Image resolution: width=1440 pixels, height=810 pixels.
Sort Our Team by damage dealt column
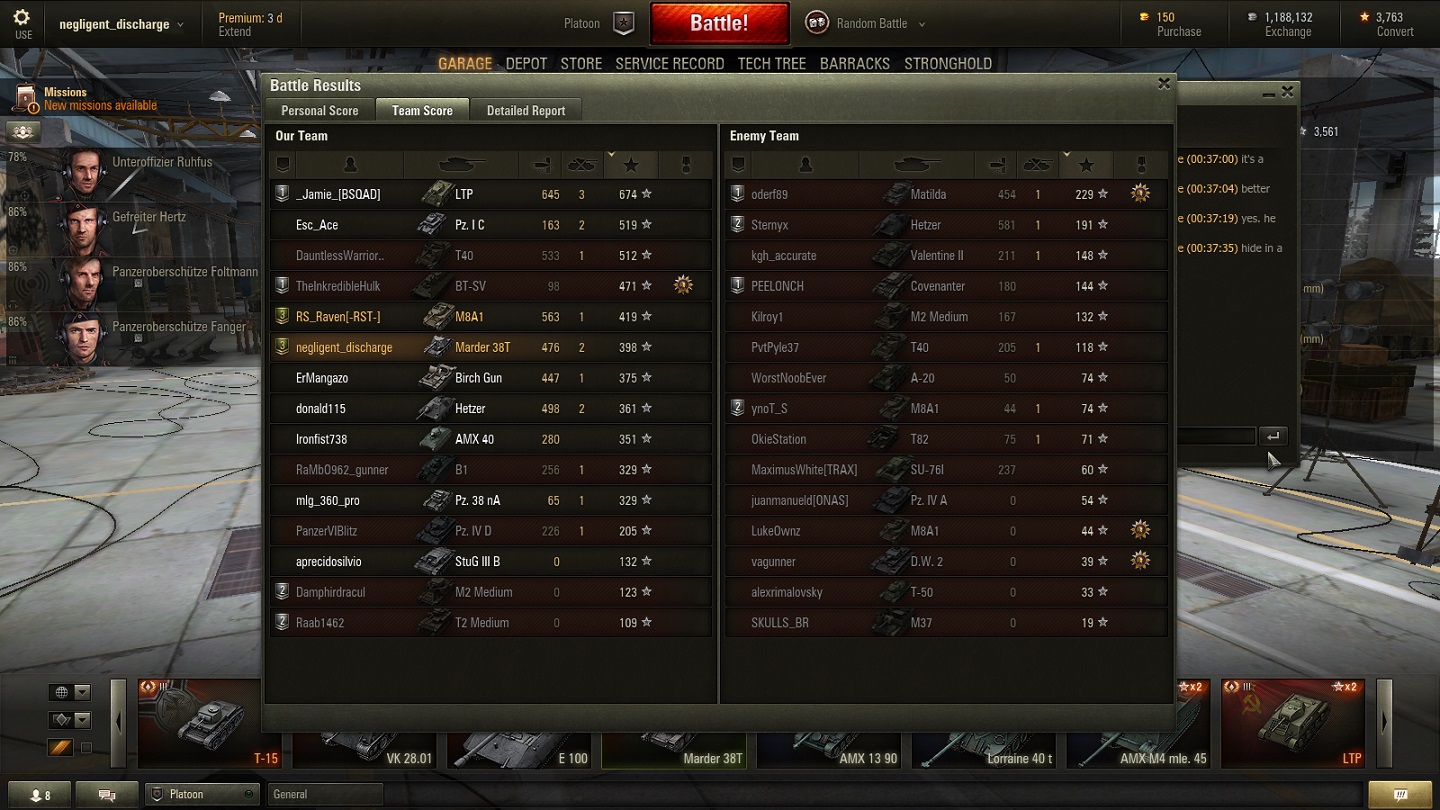pos(541,164)
